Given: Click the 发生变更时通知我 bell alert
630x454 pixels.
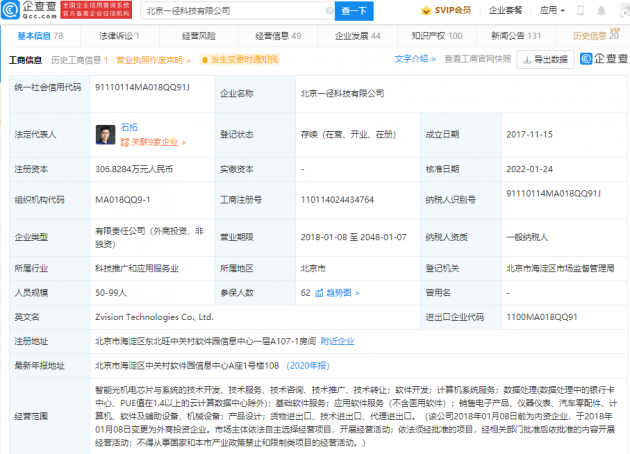Looking at the screenshot, I should pyautogui.click(x=239, y=60).
